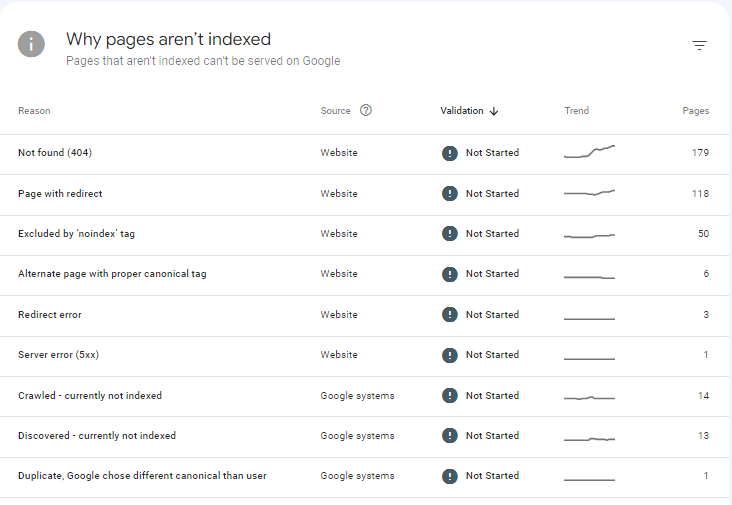Click the 179 pages count
732x505 pixels.
click(700, 153)
